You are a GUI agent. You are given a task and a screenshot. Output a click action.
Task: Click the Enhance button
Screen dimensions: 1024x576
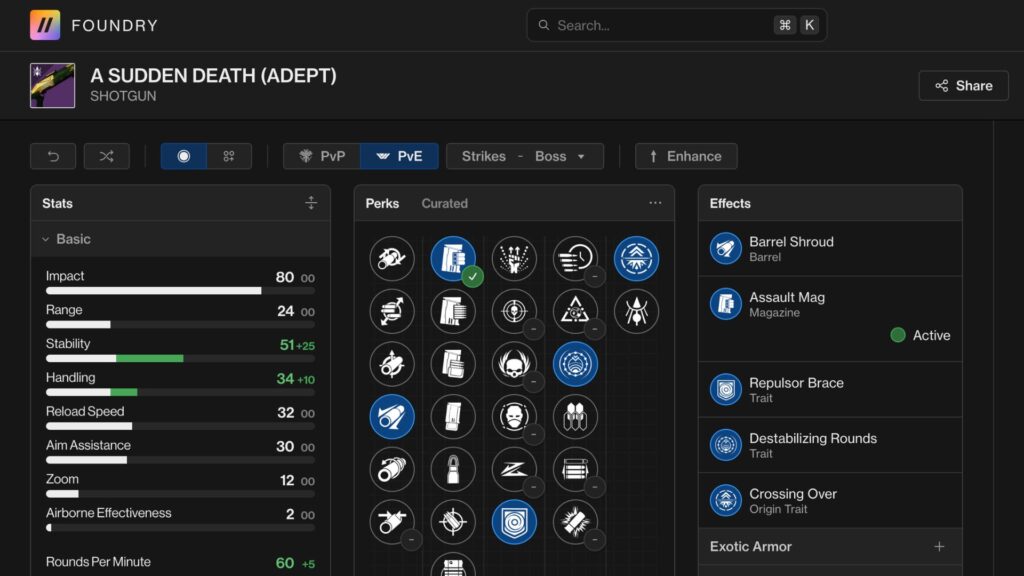pos(686,156)
